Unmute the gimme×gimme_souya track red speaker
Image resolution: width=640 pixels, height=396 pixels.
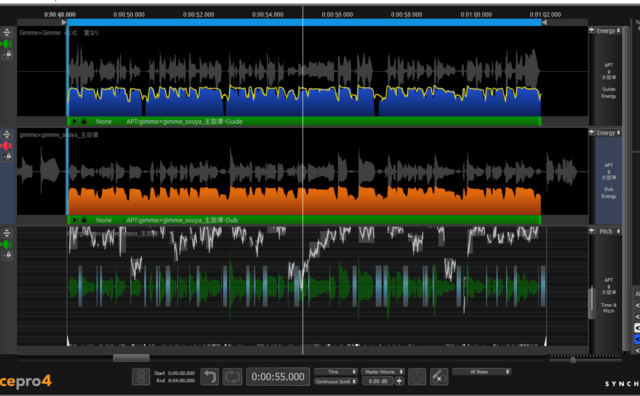point(7,146)
